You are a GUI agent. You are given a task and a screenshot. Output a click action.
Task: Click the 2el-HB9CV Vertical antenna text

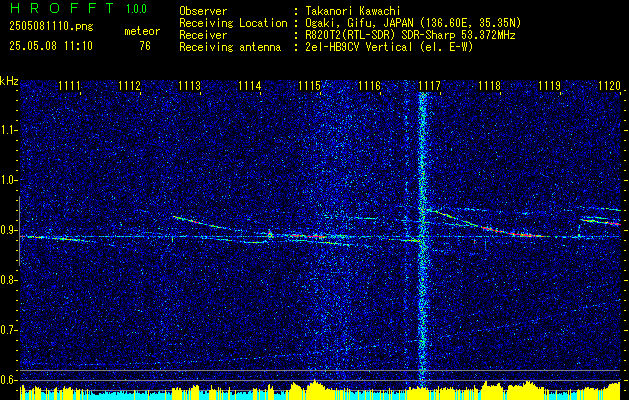coord(389,47)
